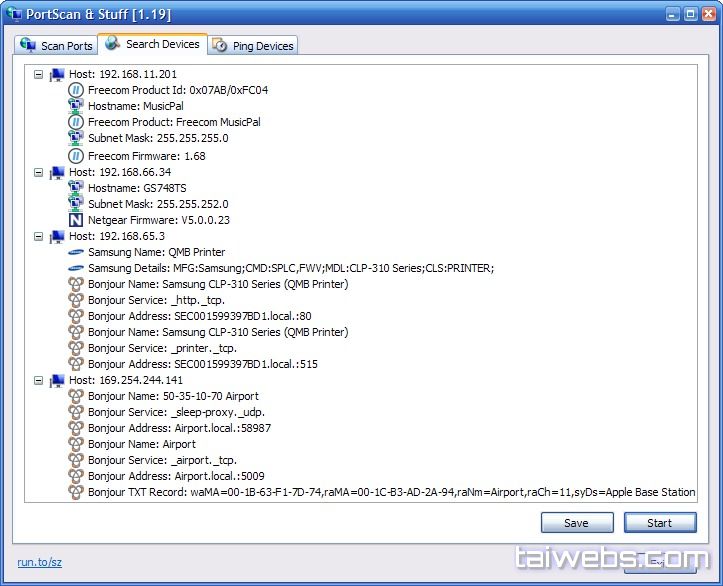Open the run.to/sz link
723x586 pixels.
coord(39,562)
